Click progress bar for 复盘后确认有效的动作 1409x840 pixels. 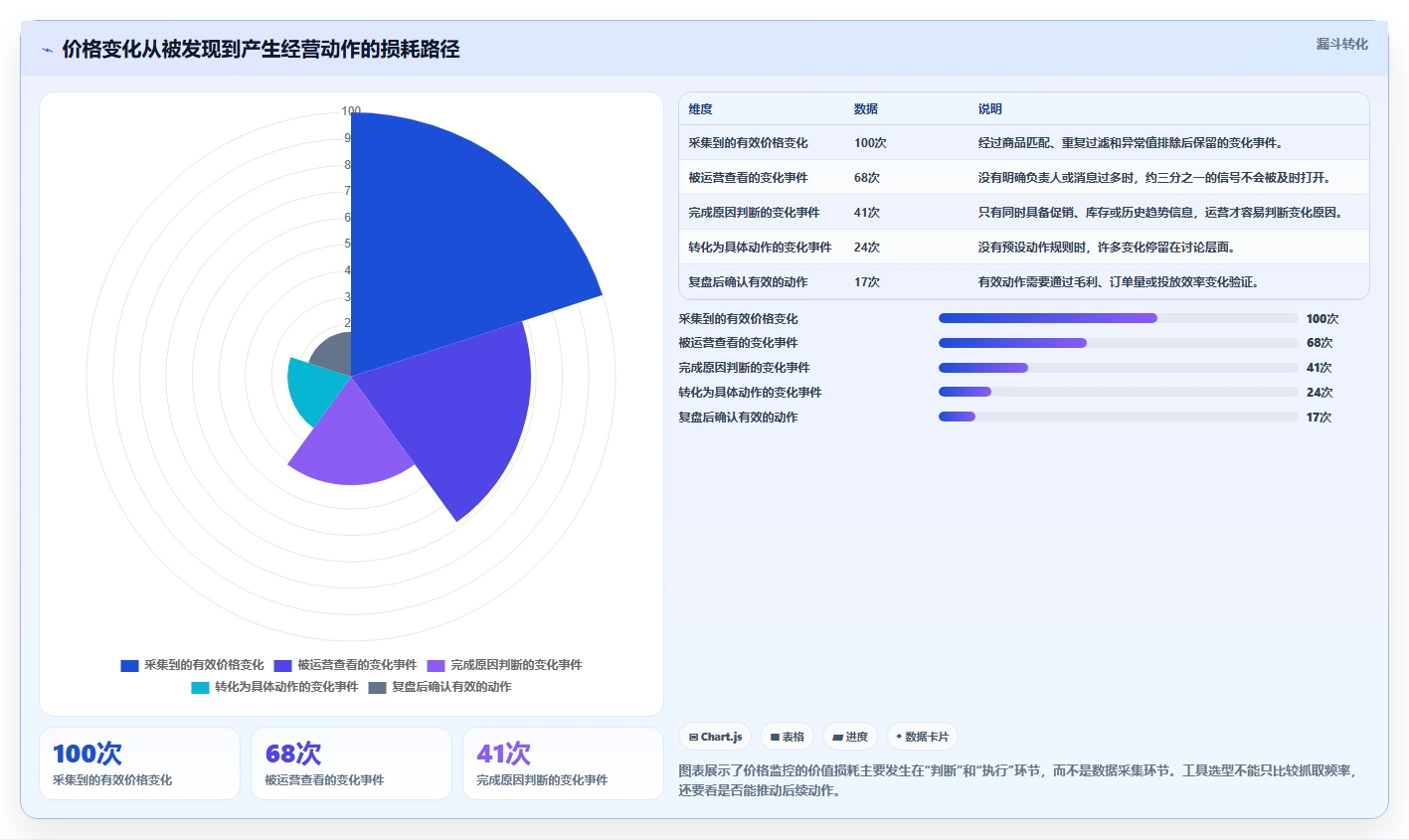[x=1119, y=418]
